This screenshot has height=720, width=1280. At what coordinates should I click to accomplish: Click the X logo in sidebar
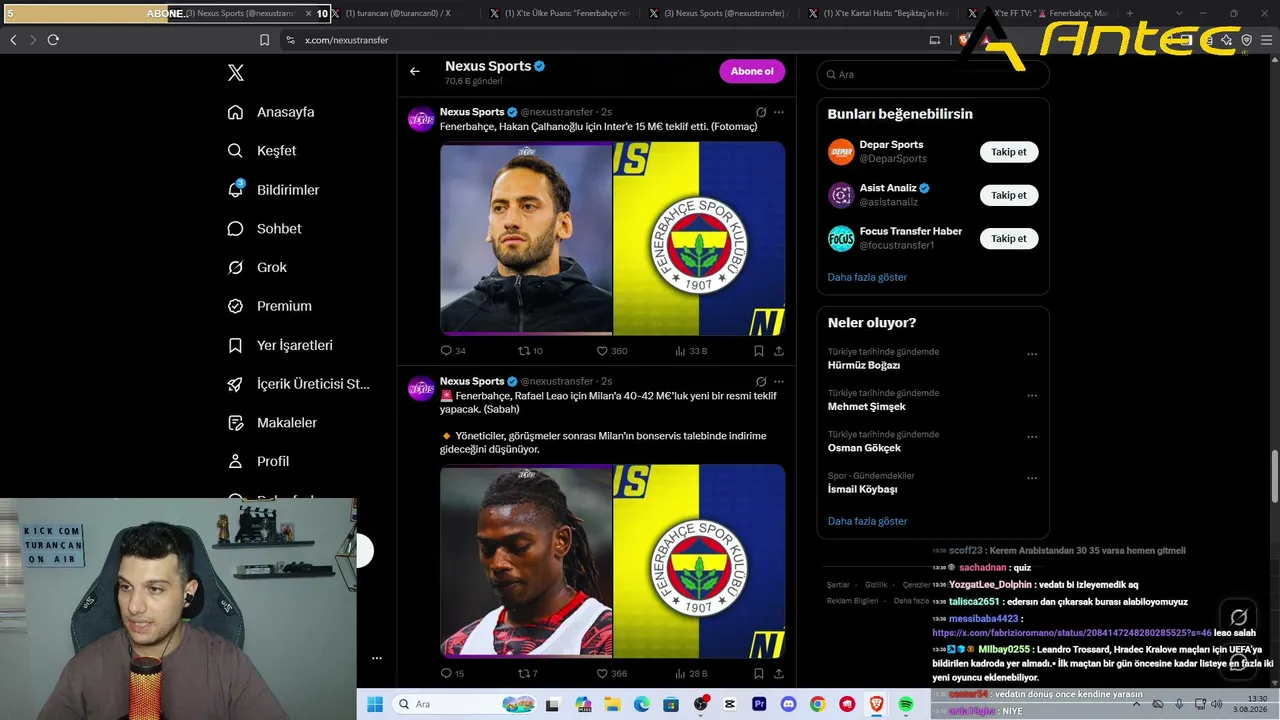click(x=236, y=73)
